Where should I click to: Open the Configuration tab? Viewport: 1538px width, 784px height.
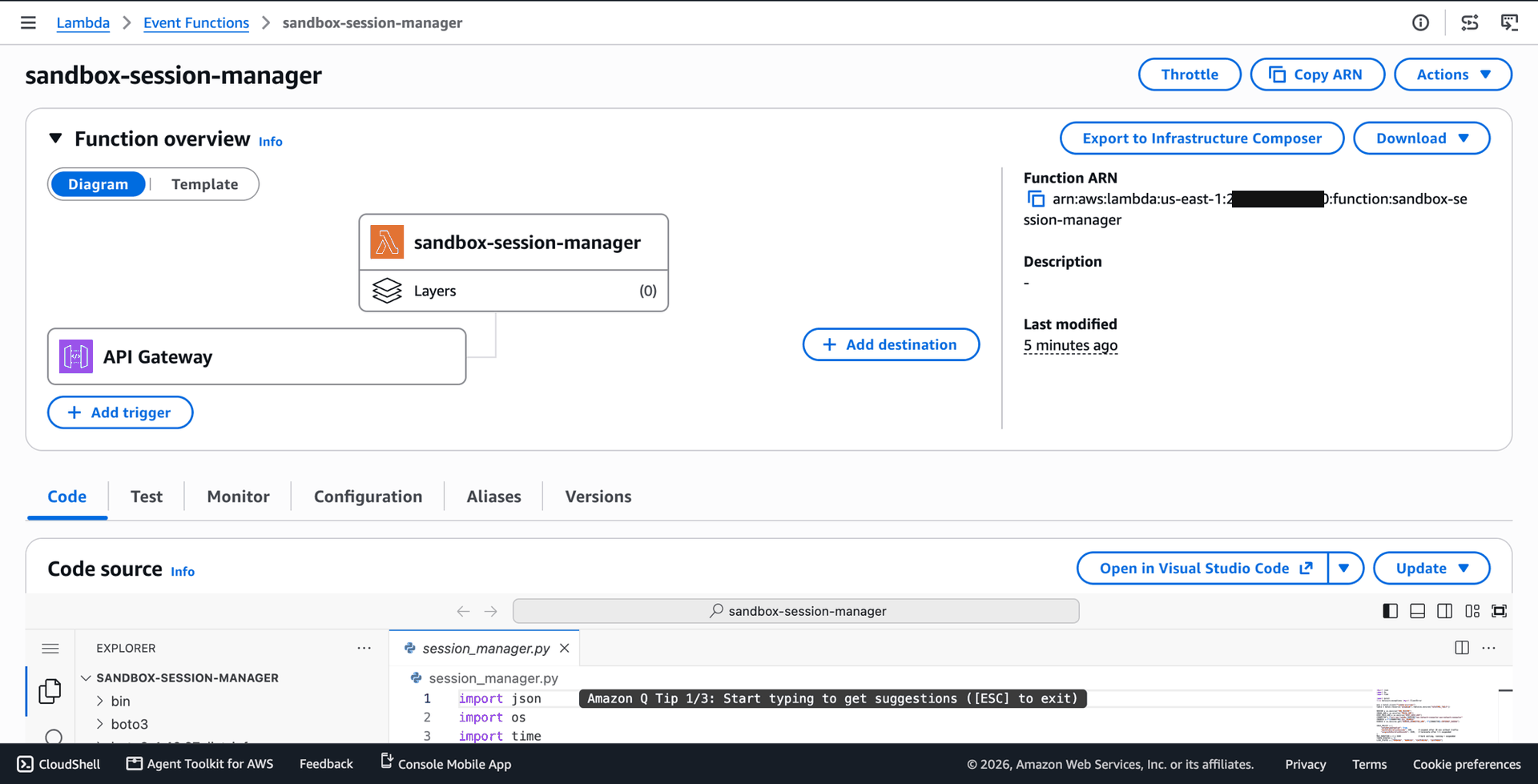368,497
